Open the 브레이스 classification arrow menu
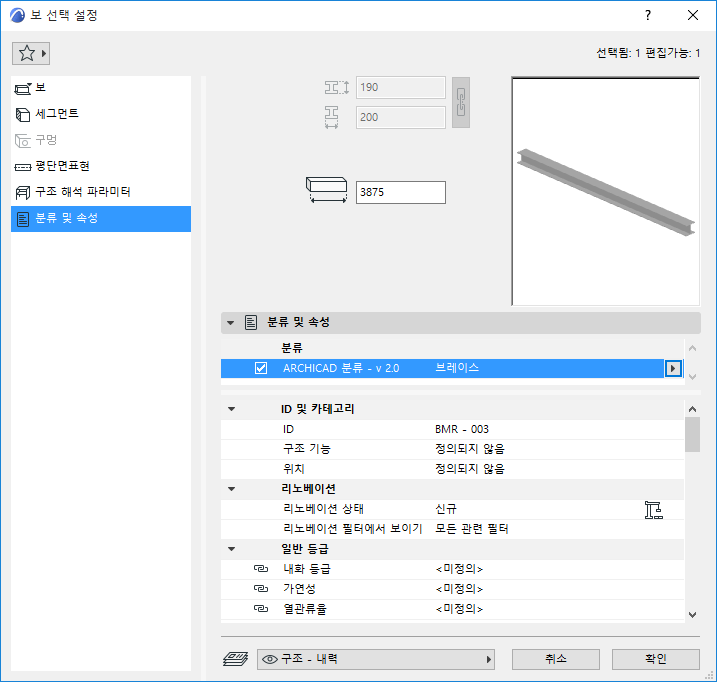The width and height of the screenshot is (717, 682). point(673,368)
